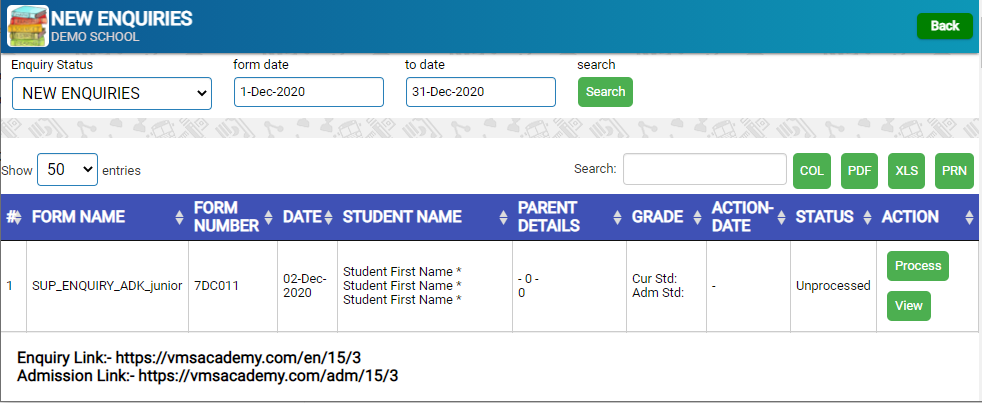This screenshot has width=982, height=403.
Task: Open the Enquiry Status dropdown
Action: (x=112, y=93)
